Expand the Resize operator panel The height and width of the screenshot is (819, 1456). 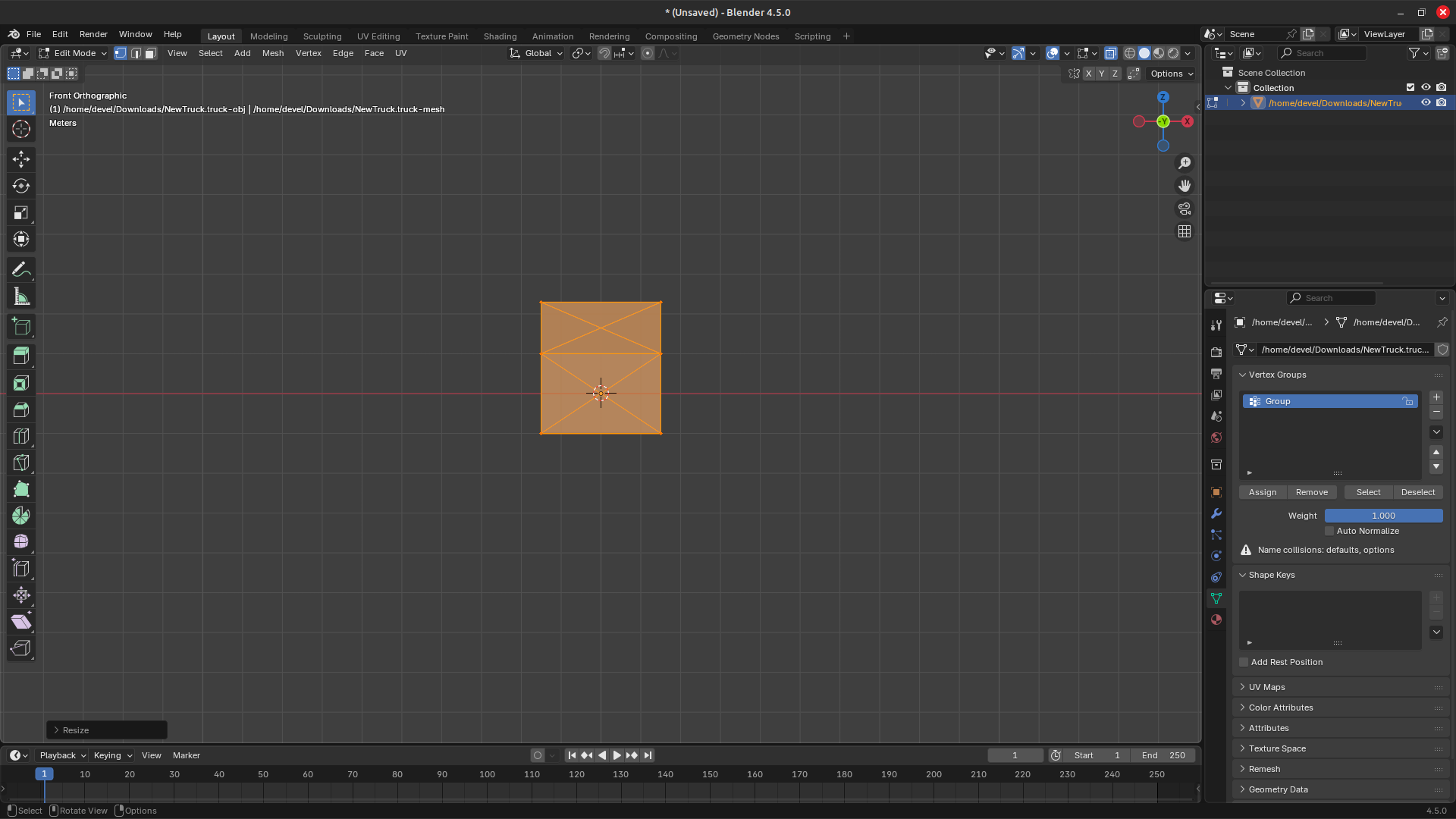pos(107,730)
